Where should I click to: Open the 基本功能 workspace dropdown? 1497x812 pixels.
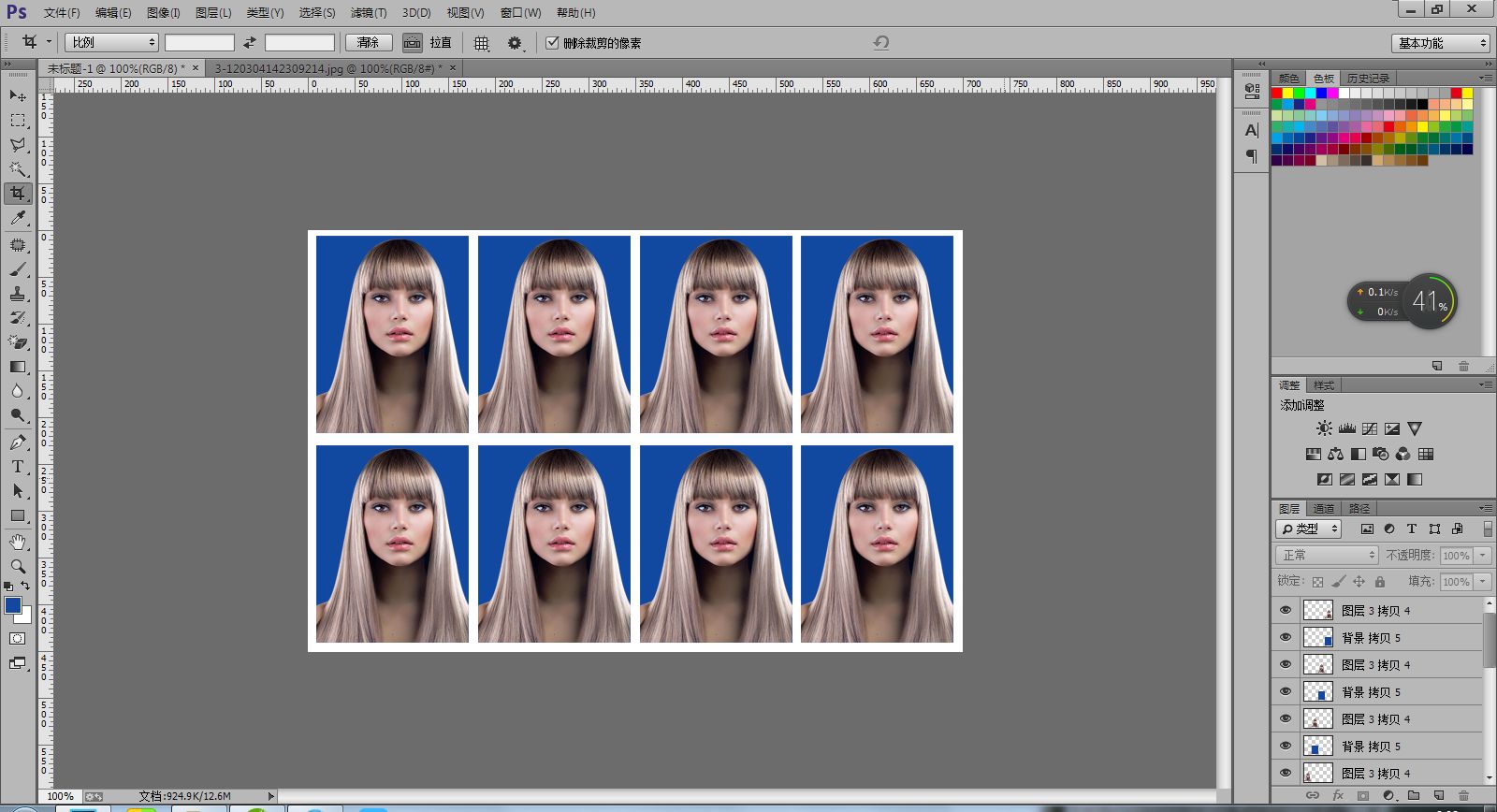tap(1439, 43)
